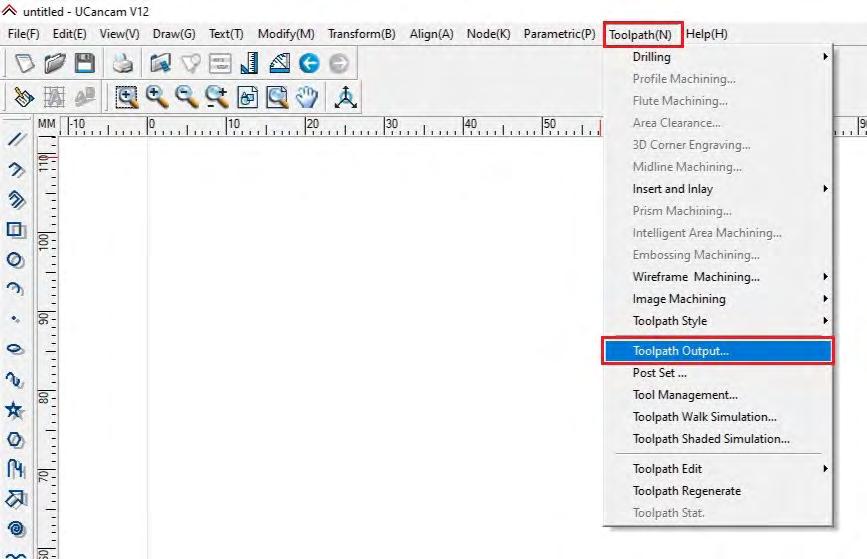Select the point drawing tool

tap(16, 319)
